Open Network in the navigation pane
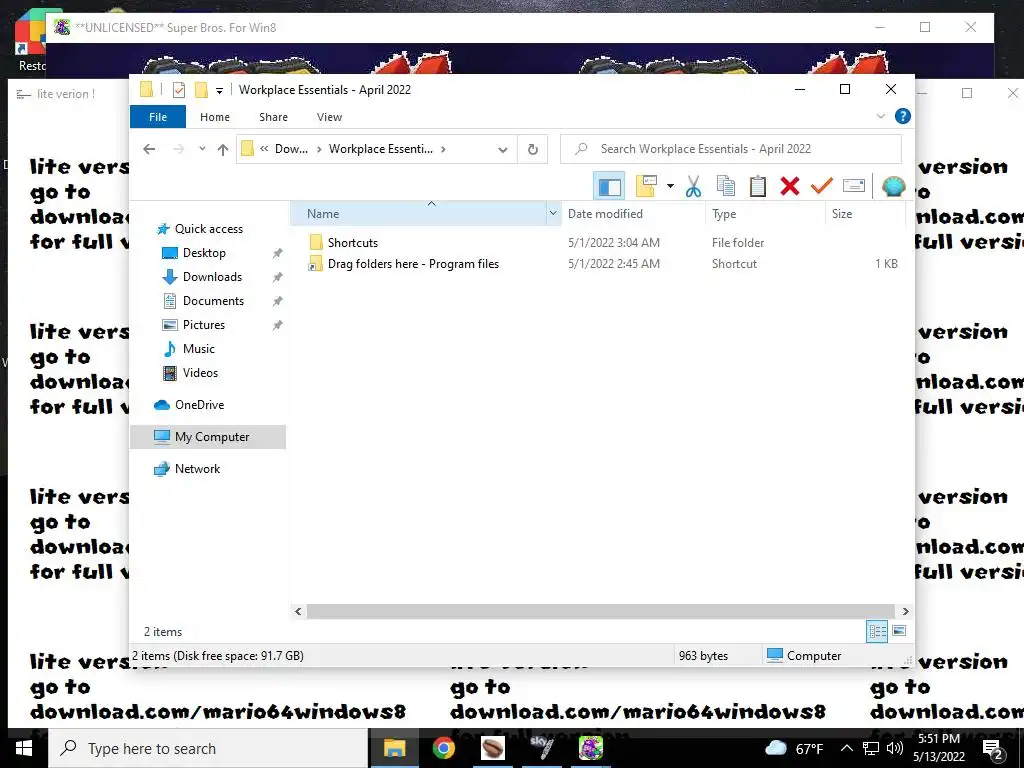 pos(197,469)
